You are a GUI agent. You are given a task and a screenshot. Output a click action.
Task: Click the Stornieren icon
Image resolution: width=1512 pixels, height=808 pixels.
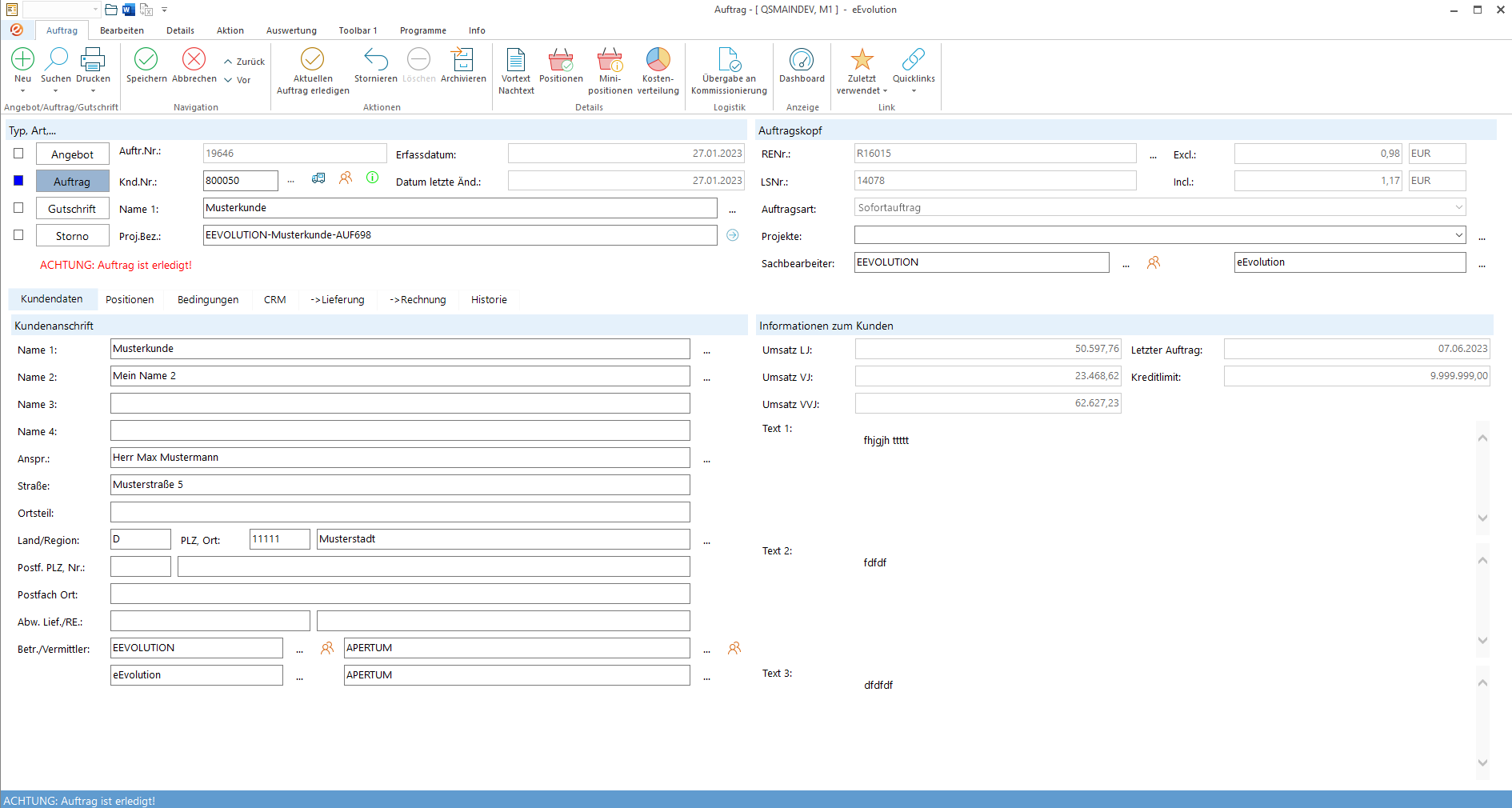(376, 59)
